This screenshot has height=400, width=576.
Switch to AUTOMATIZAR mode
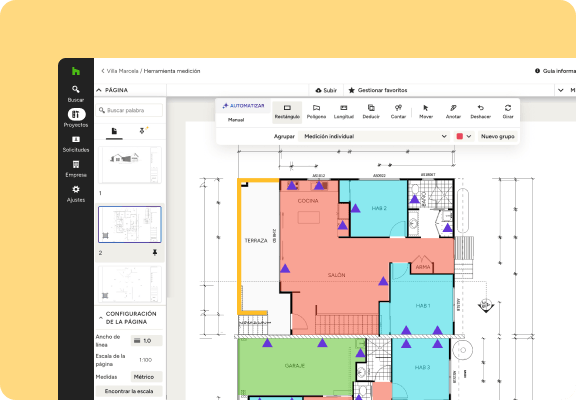point(243,106)
